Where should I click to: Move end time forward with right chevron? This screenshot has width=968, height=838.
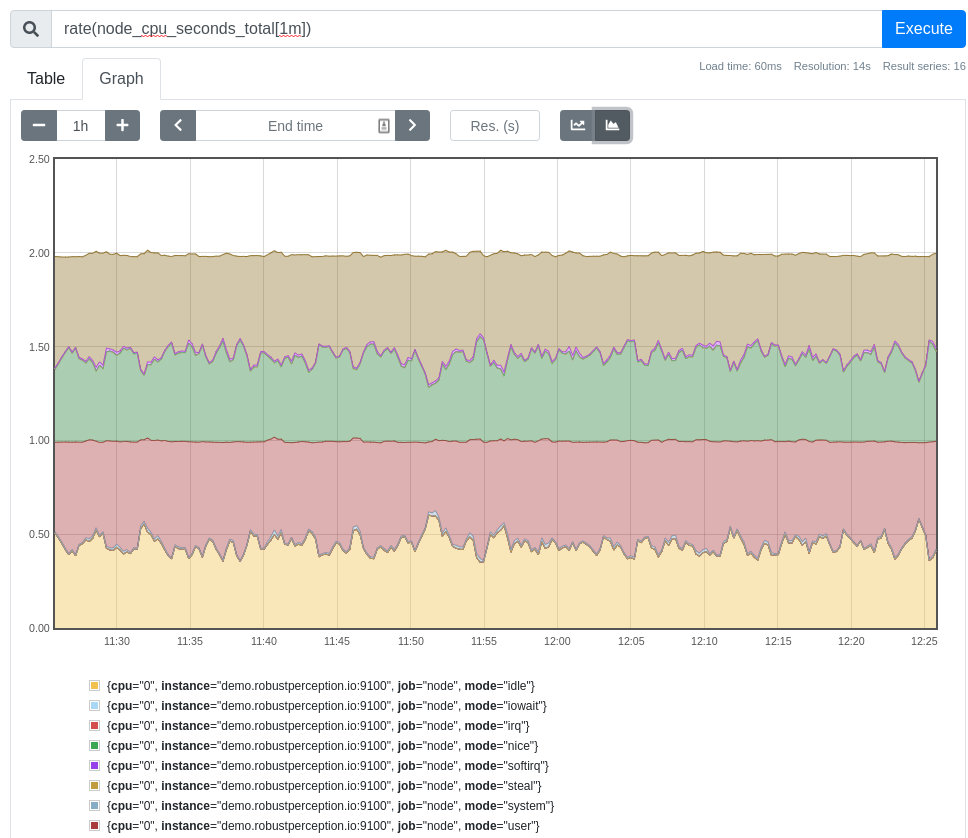point(412,125)
